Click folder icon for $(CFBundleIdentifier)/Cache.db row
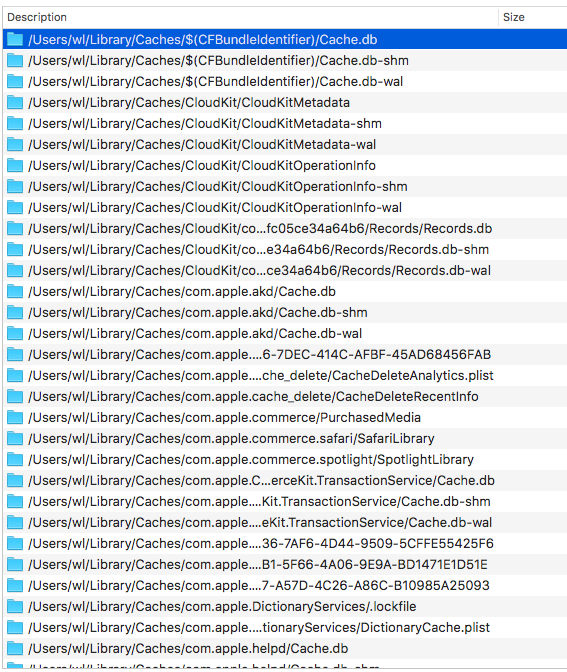This screenshot has height=672, width=567. click(x=15, y=39)
